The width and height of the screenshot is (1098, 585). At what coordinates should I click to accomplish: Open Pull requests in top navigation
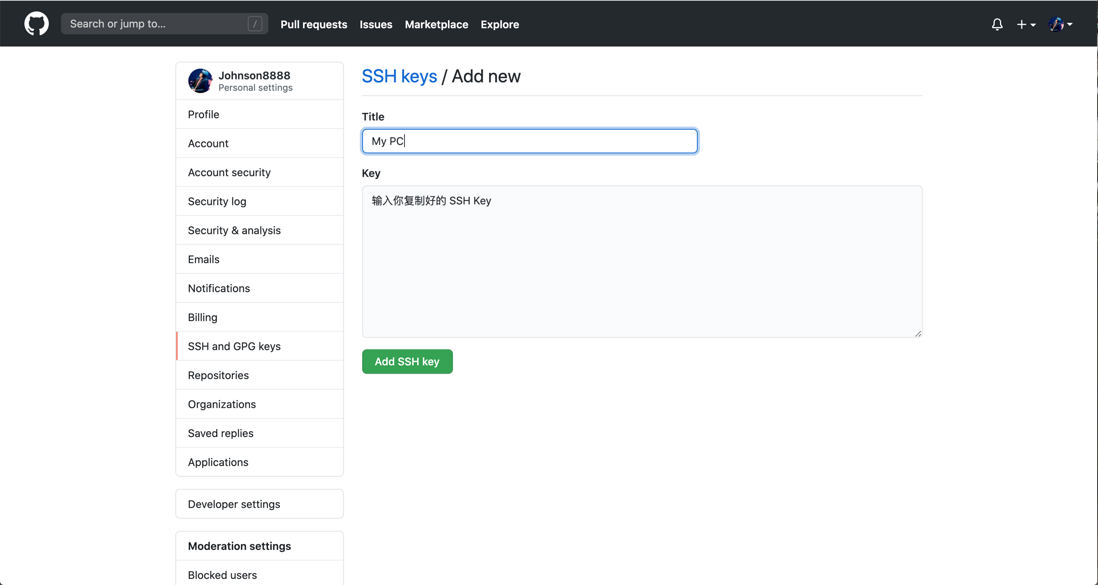(314, 24)
